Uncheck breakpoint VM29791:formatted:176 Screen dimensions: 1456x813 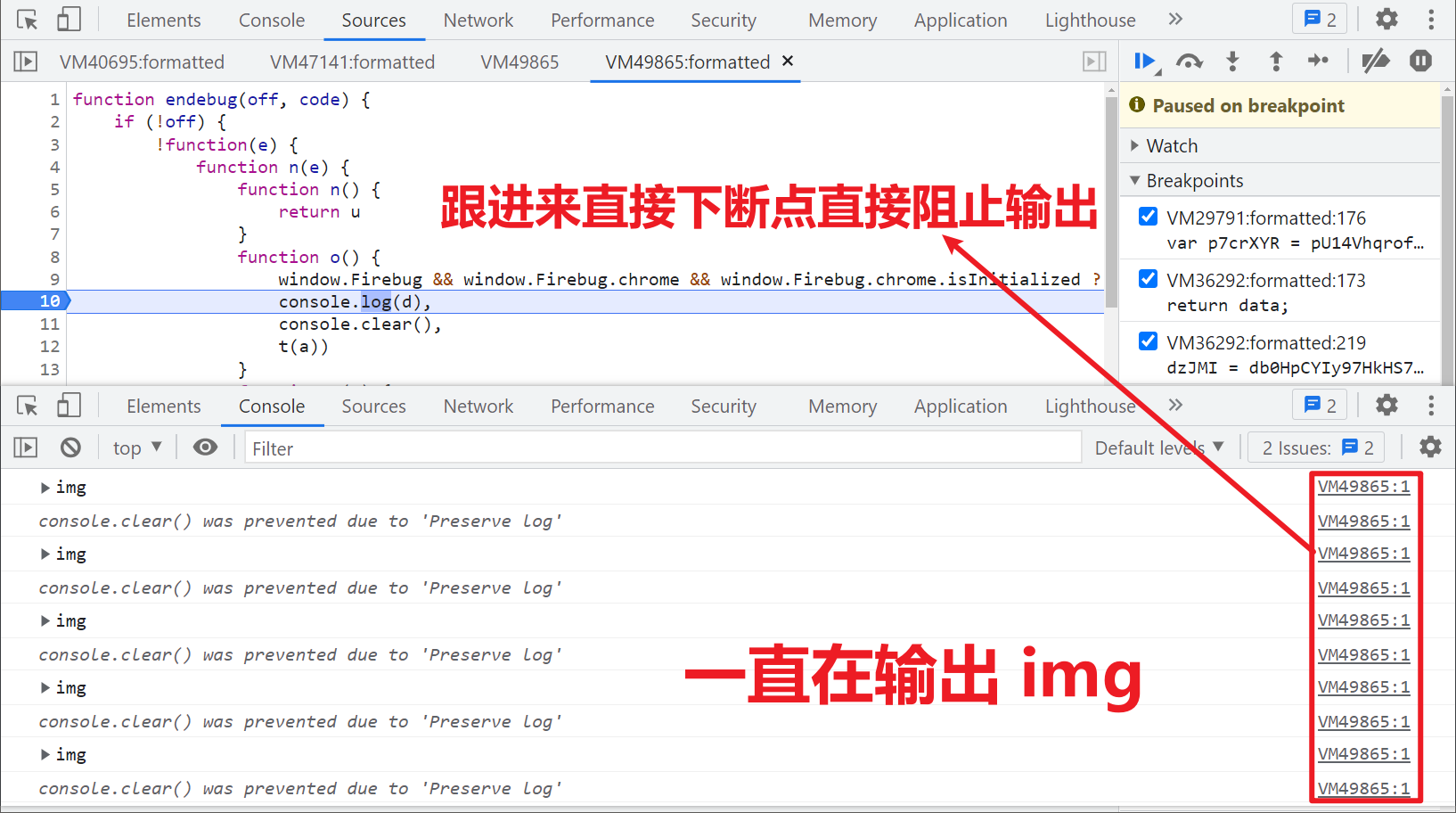pos(1149,217)
